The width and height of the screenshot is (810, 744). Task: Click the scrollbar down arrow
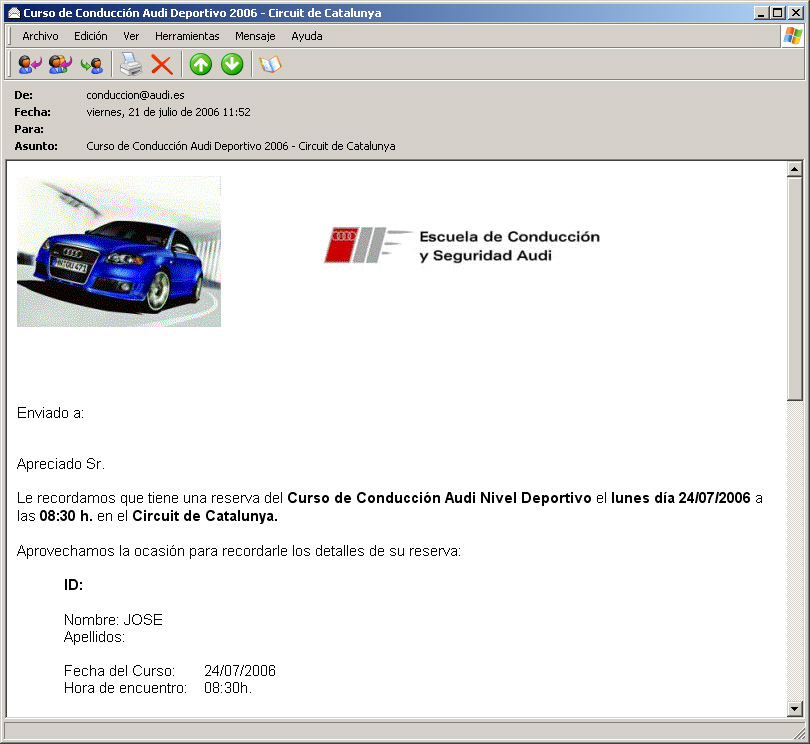795,709
